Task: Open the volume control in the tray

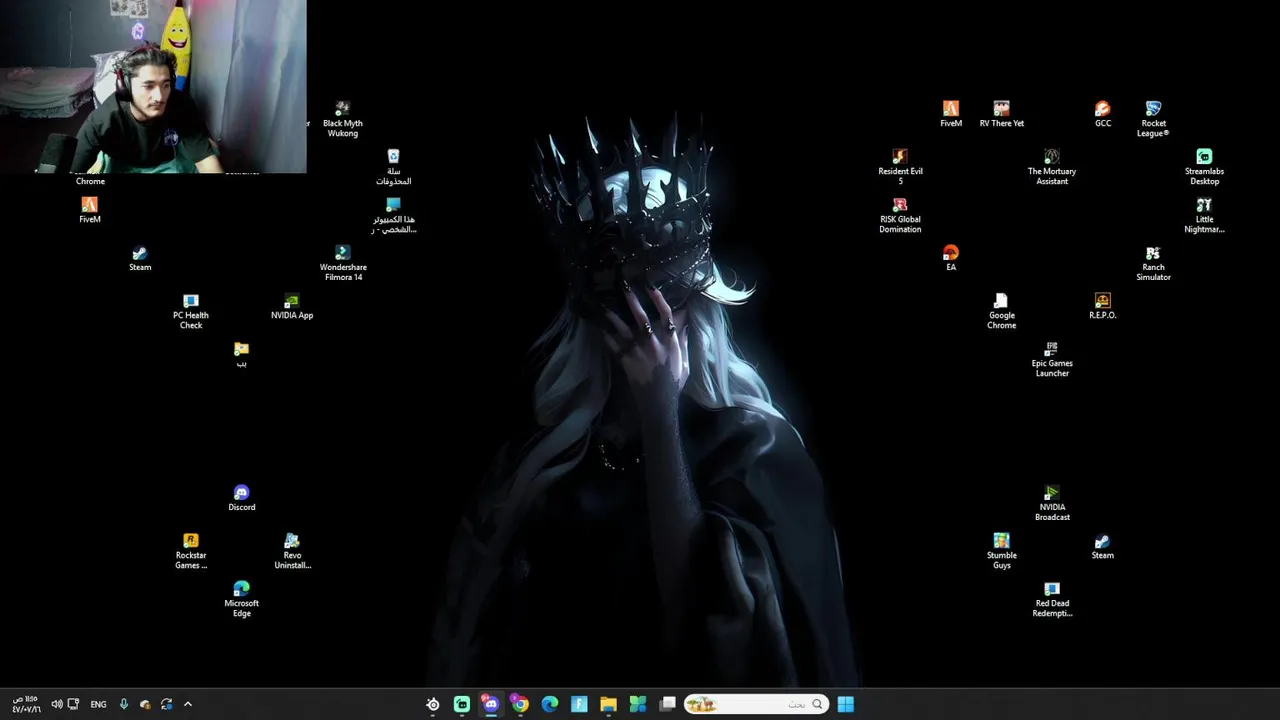Action: (57, 704)
